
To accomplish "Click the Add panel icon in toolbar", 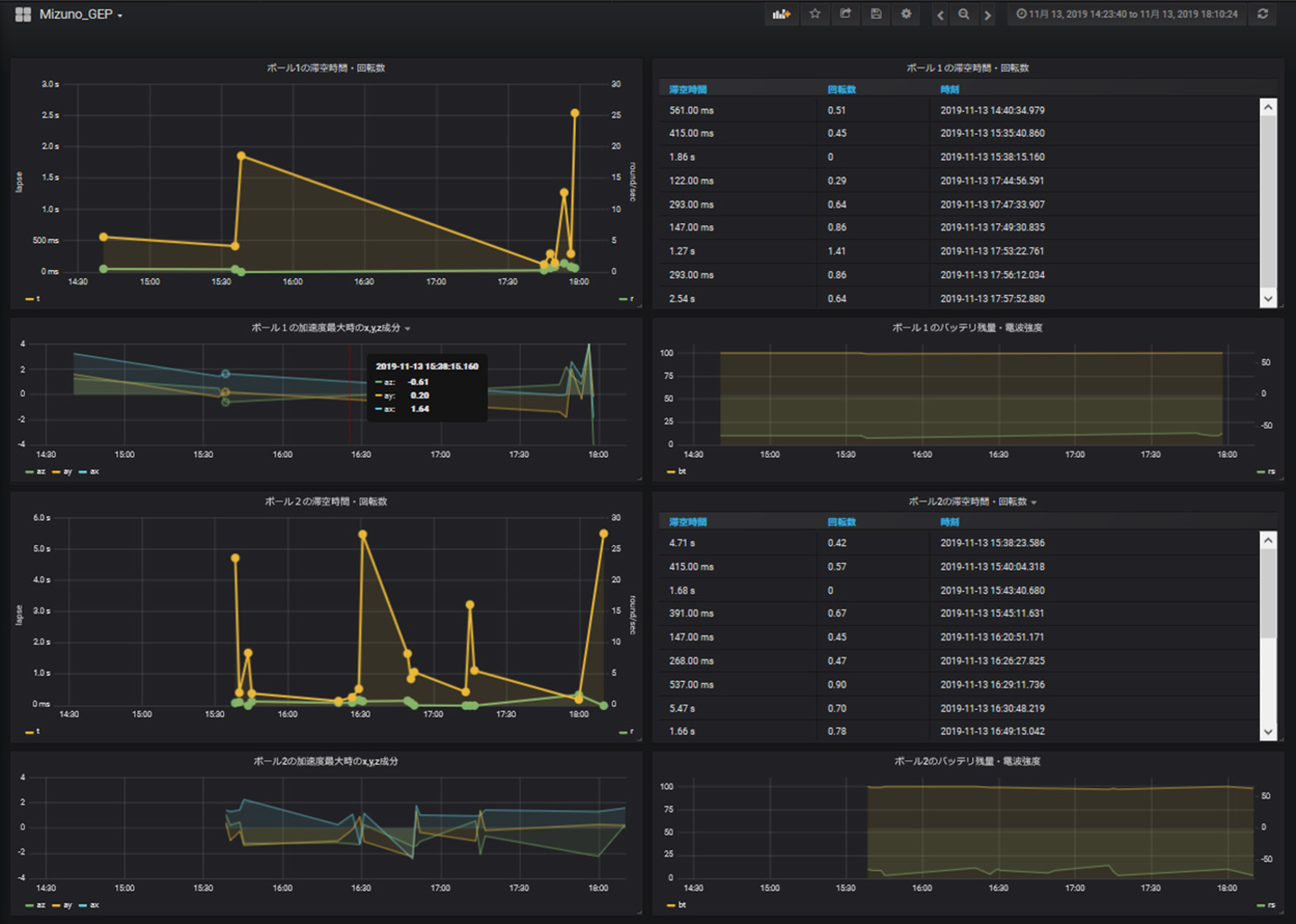I will [780, 14].
